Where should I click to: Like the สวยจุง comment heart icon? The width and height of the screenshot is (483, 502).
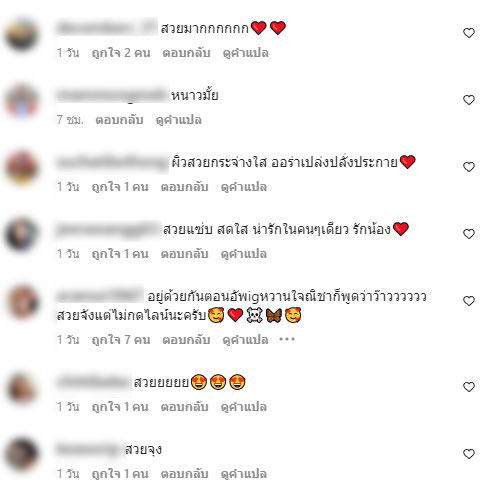pyautogui.click(x=469, y=454)
